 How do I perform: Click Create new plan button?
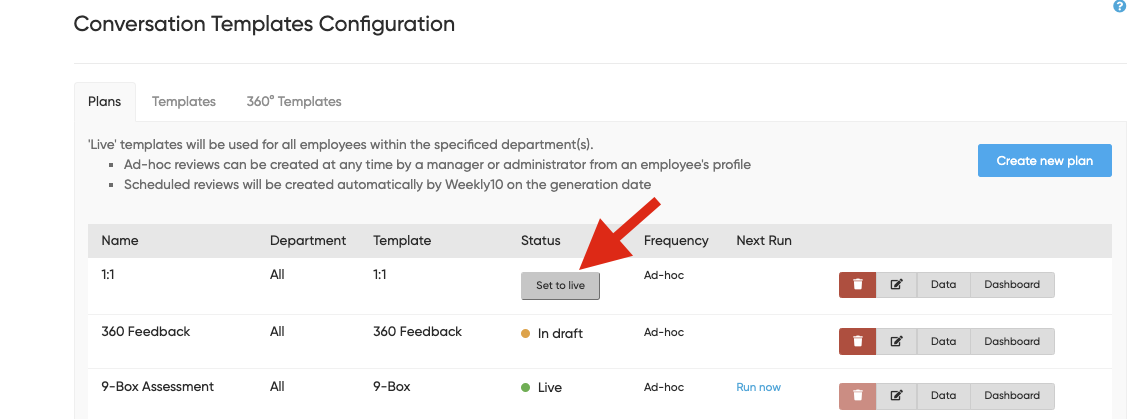coord(1045,160)
